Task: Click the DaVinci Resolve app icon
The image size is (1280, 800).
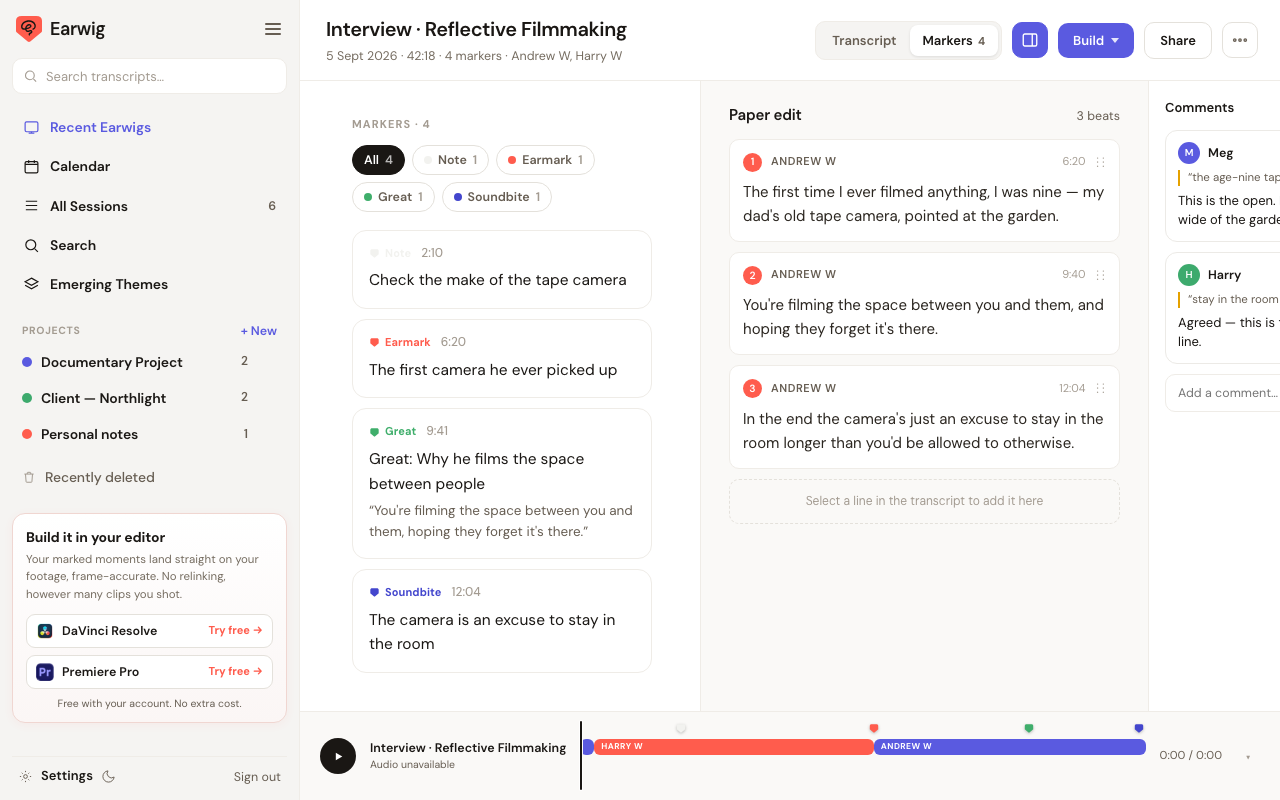Action: point(45,631)
